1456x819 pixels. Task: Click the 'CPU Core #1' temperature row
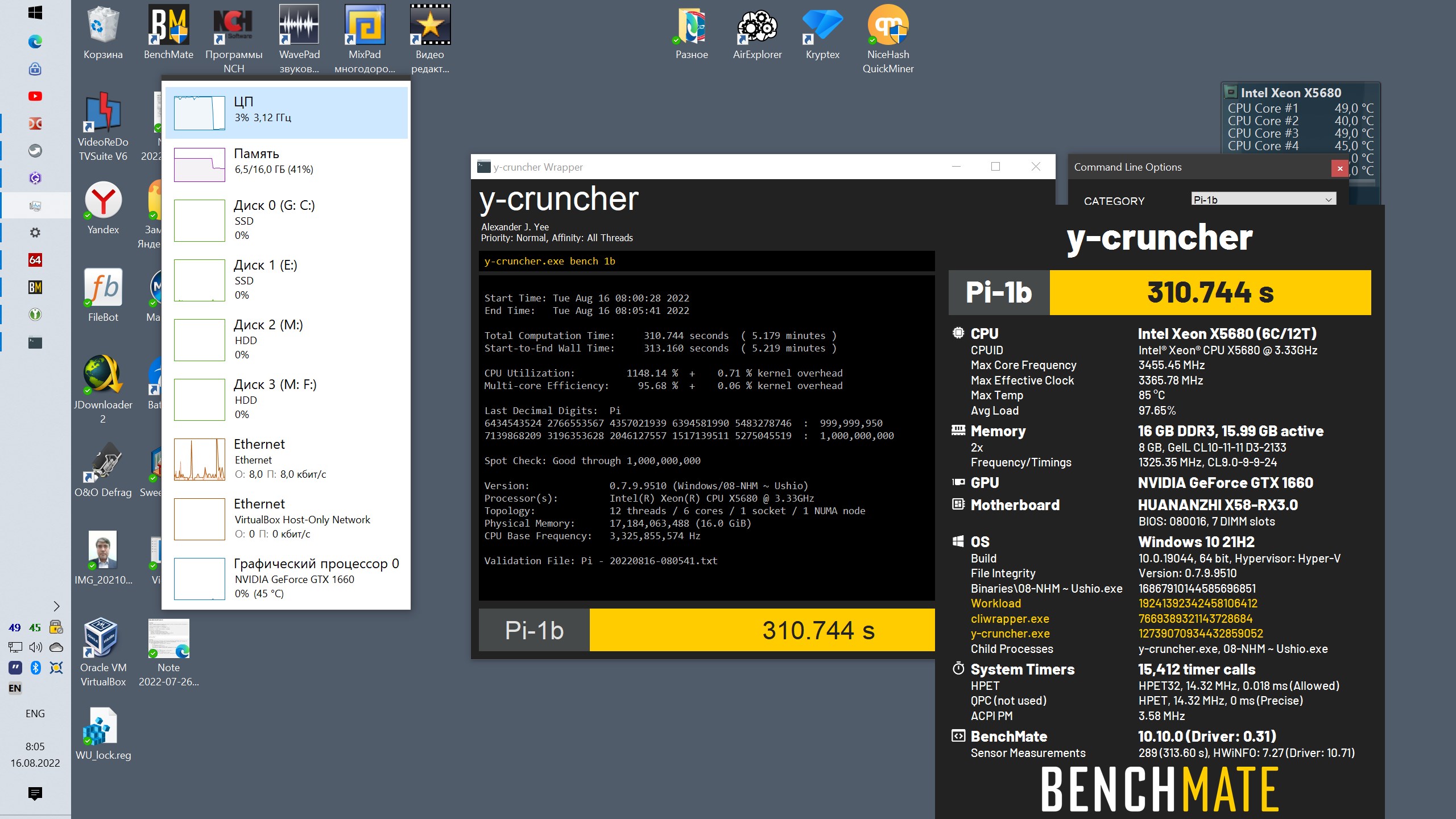click(x=1300, y=108)
